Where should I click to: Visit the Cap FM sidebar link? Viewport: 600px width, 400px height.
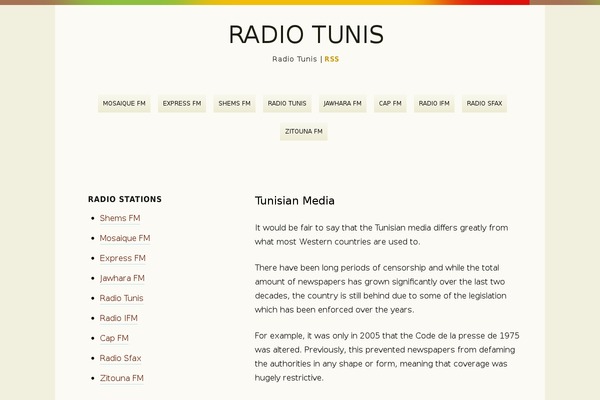pyautogui.click(x=114, y=338)
